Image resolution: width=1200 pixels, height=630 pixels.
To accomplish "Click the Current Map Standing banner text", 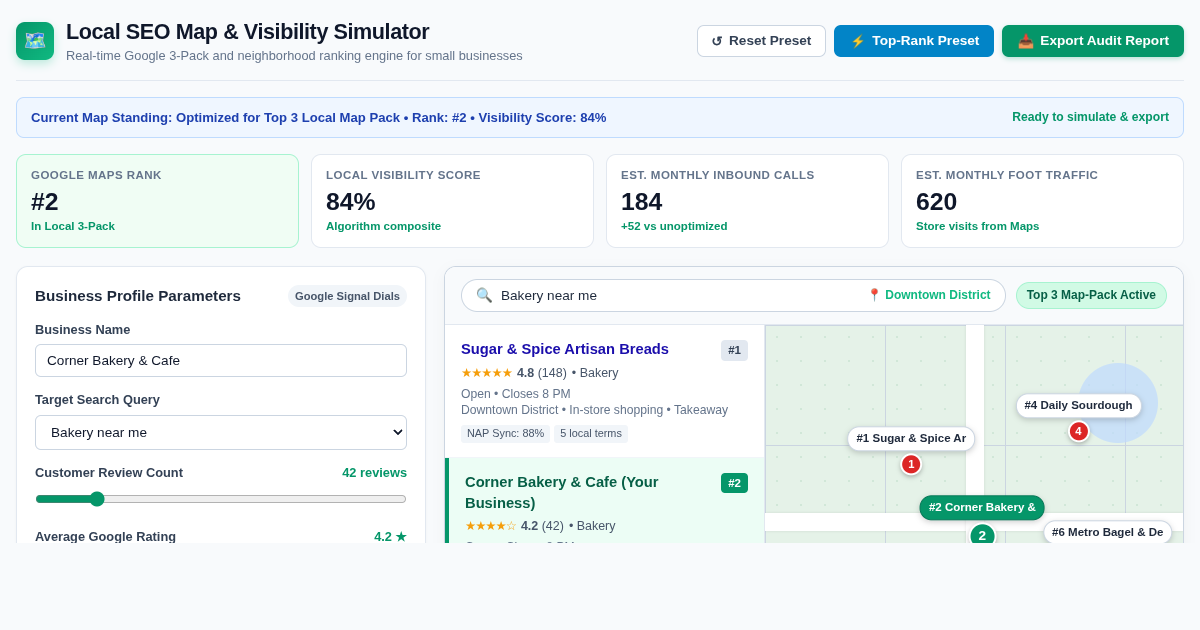I will click(318, 117).
